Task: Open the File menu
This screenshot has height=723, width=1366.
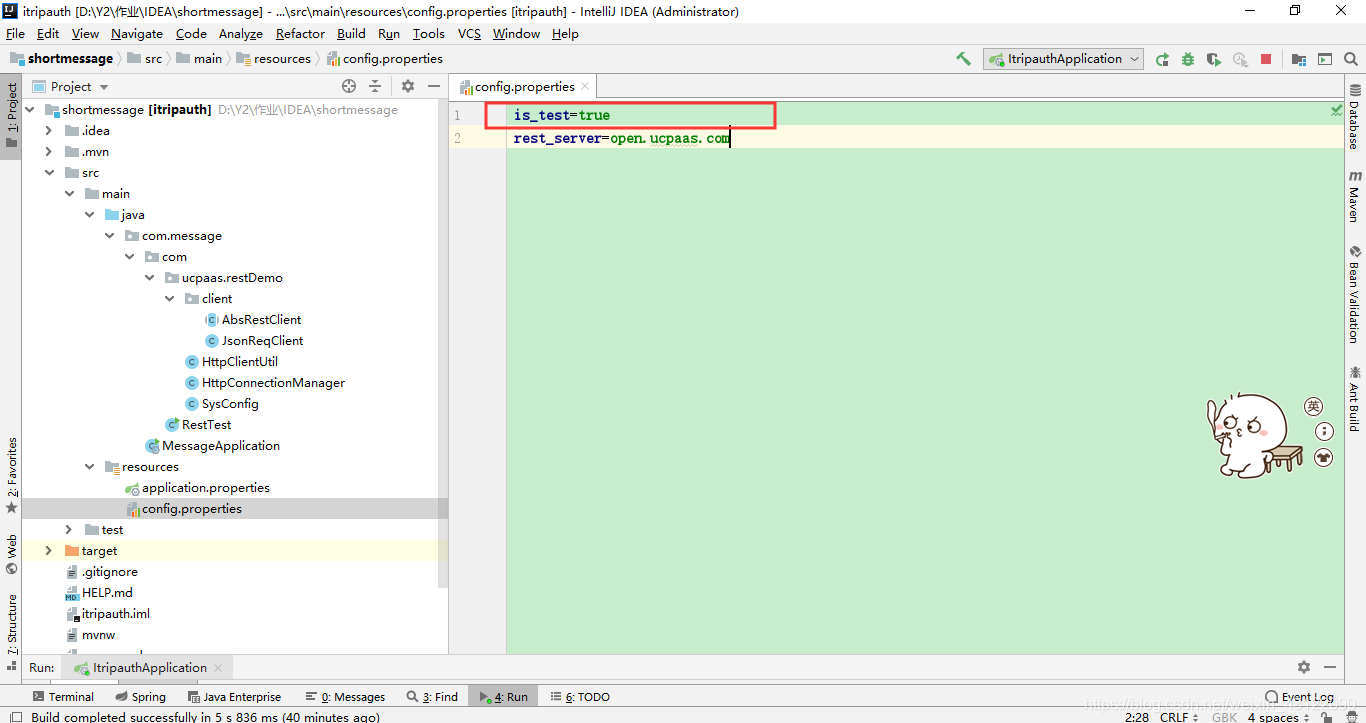Action: (x=15, y=34)
